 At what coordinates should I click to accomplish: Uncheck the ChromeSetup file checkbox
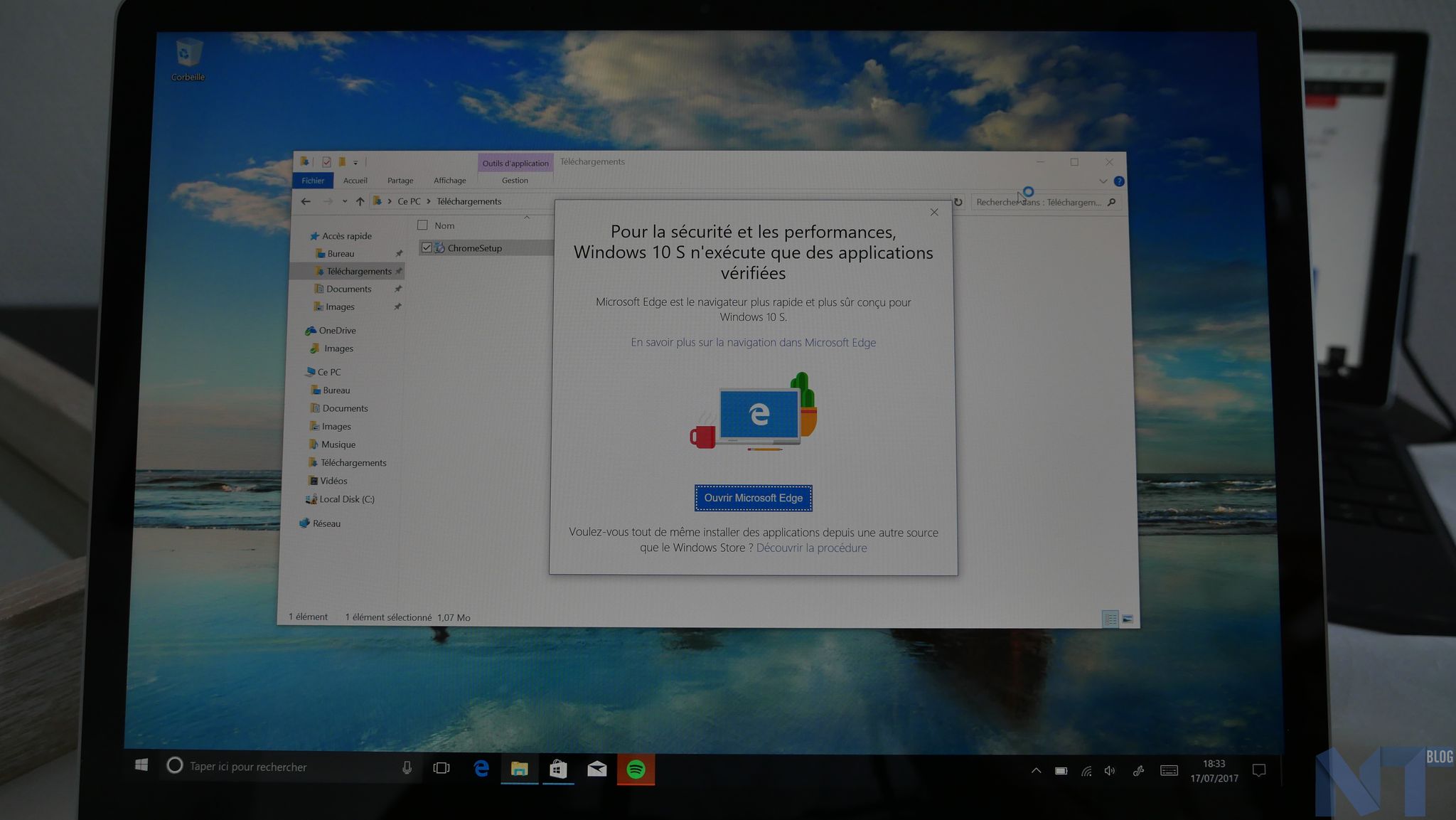[x=427, y=247]
